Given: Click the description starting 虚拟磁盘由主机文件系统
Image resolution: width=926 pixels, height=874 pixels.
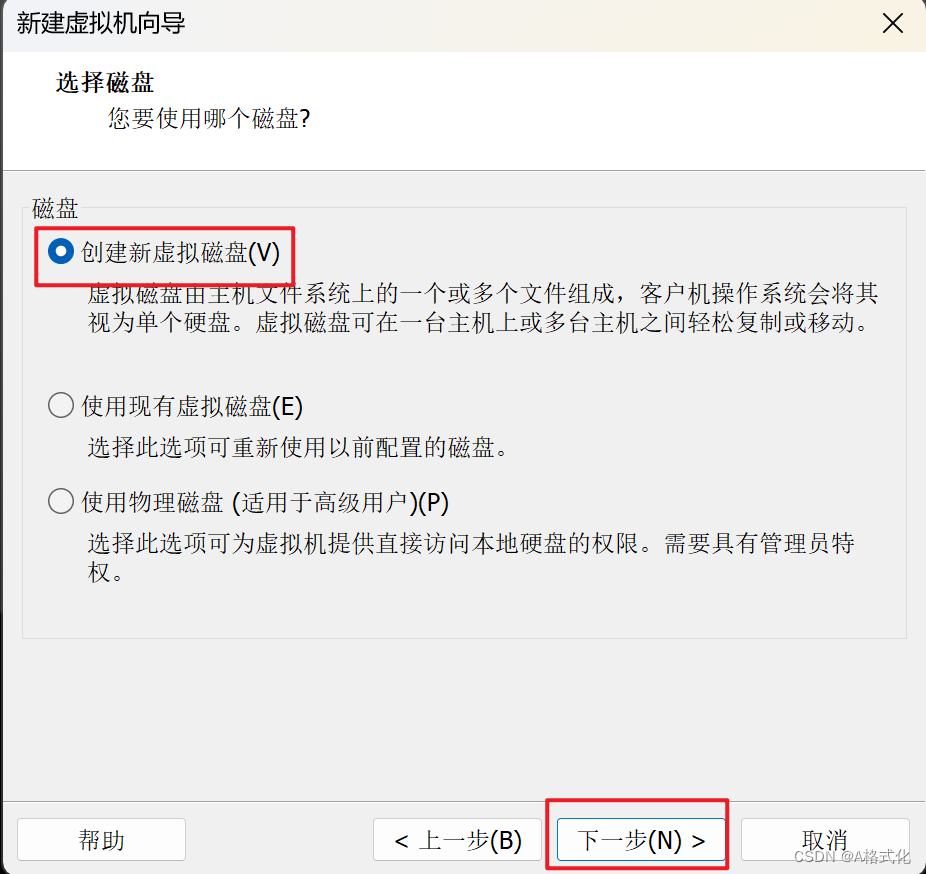Looking at the screenshot, I should click(x=483, y=308).
